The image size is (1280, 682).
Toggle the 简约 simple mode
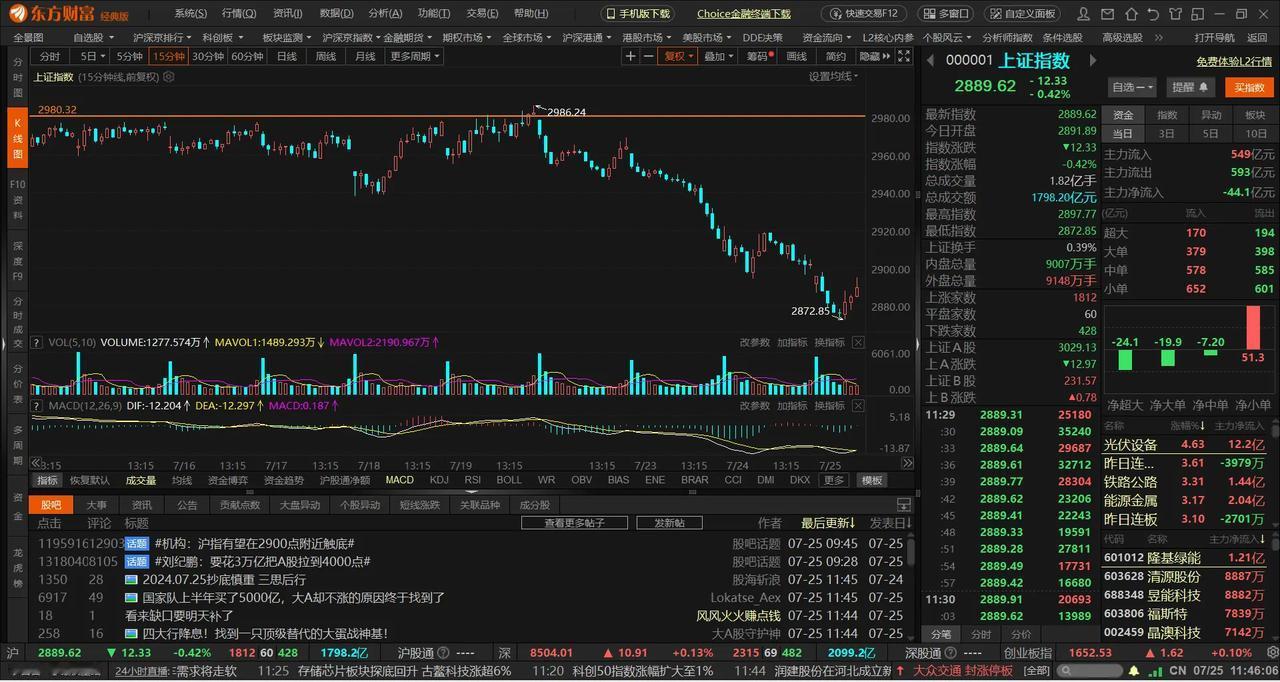[836, 56]
